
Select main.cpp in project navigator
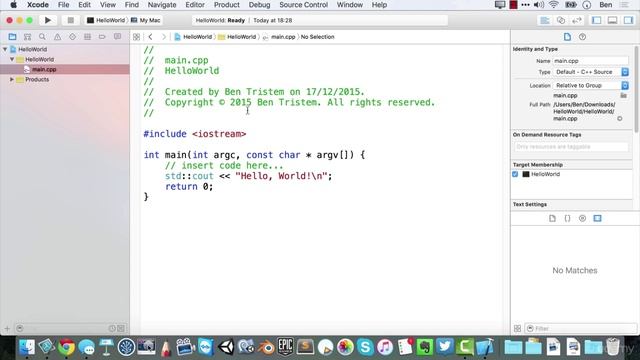pyautogui.click(x=44, y=69)
